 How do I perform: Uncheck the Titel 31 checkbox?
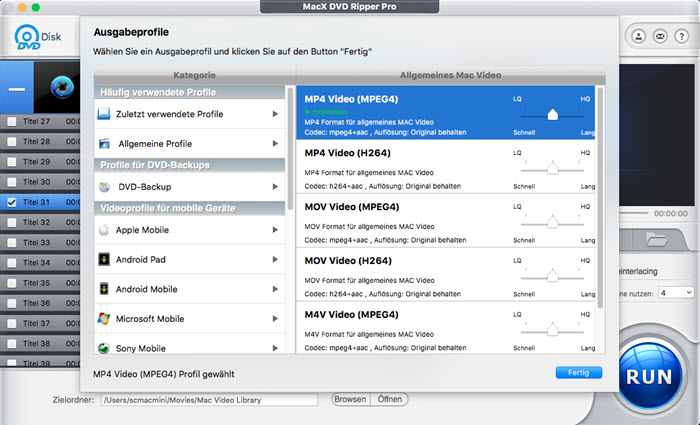(12, 202)
